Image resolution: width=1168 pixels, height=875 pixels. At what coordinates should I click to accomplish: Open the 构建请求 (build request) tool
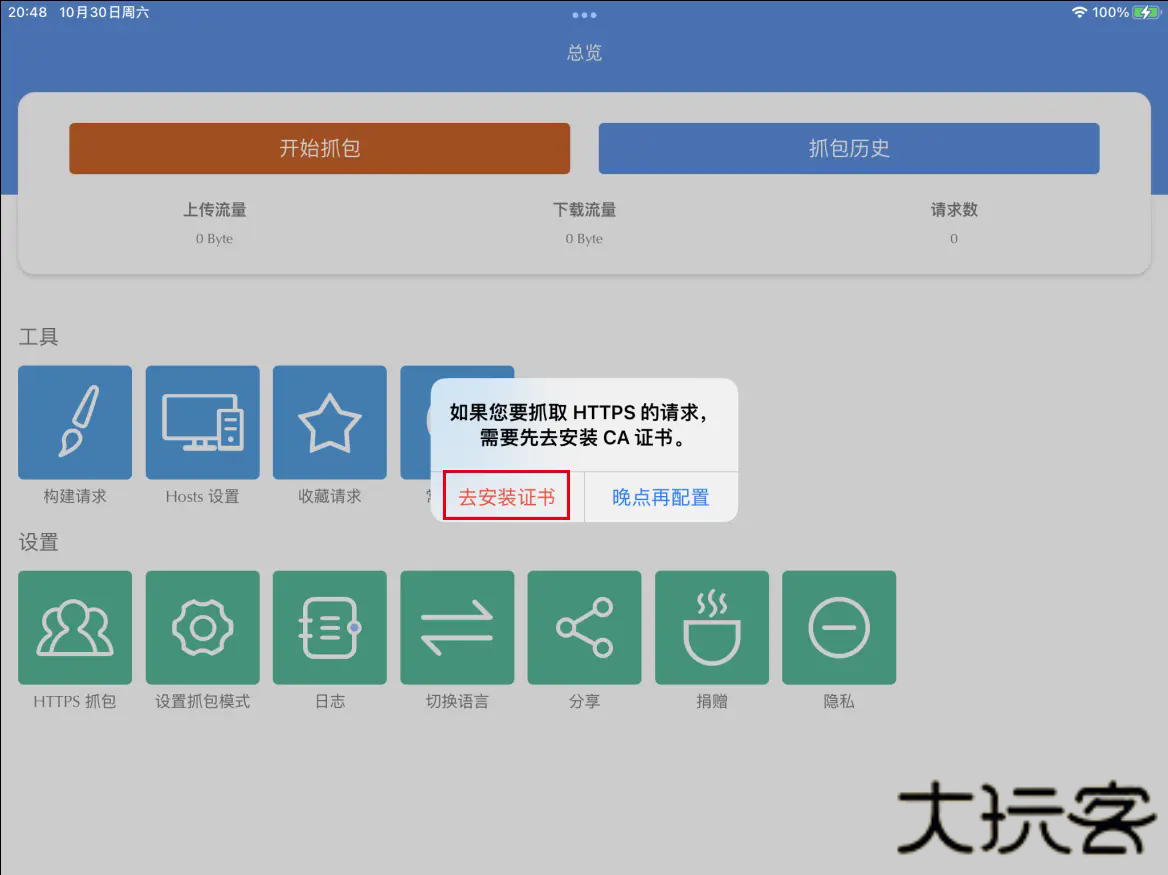click(75, 422)
